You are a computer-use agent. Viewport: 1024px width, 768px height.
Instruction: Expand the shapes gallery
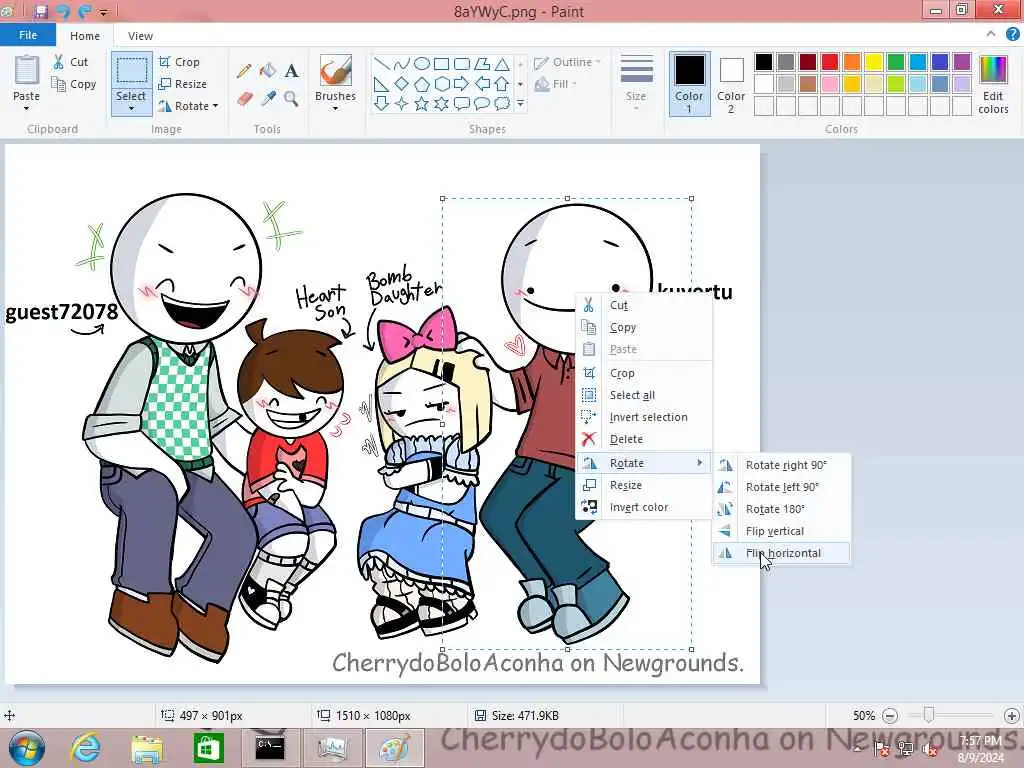[x=520, y=103]
